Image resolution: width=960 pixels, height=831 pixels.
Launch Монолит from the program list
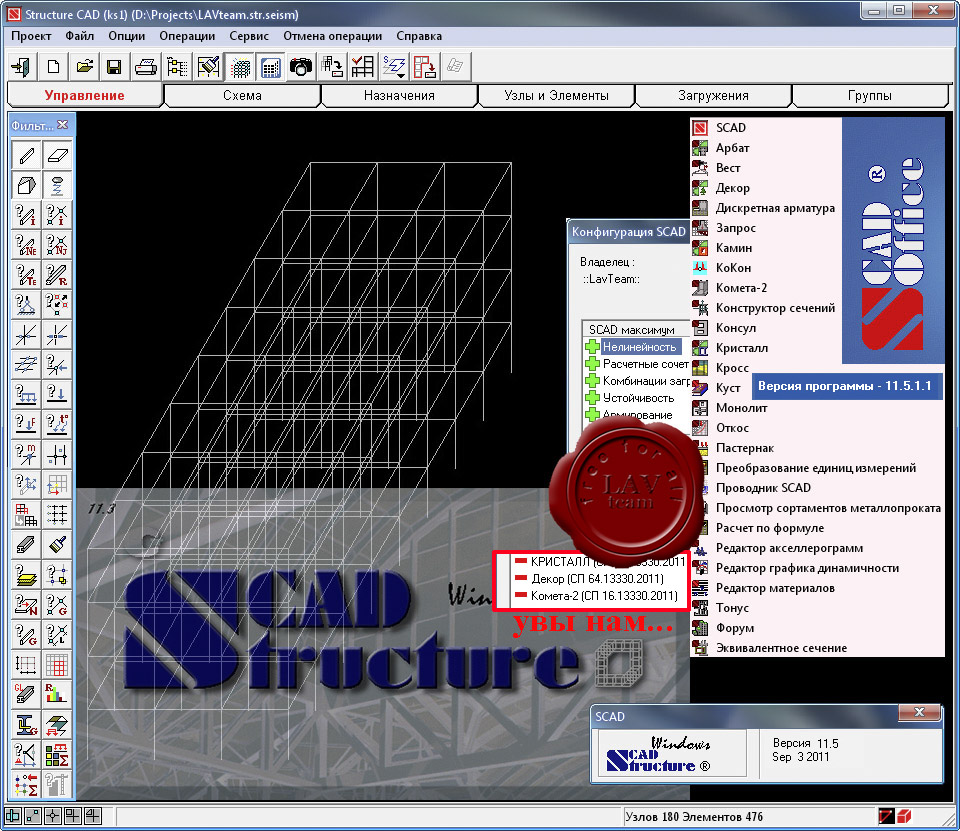(741, 408)
